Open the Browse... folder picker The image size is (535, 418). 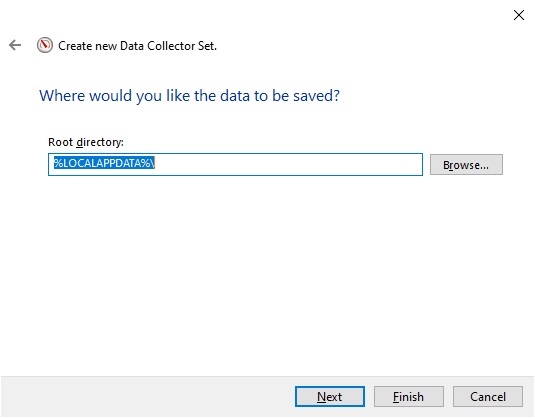point(466,165)
